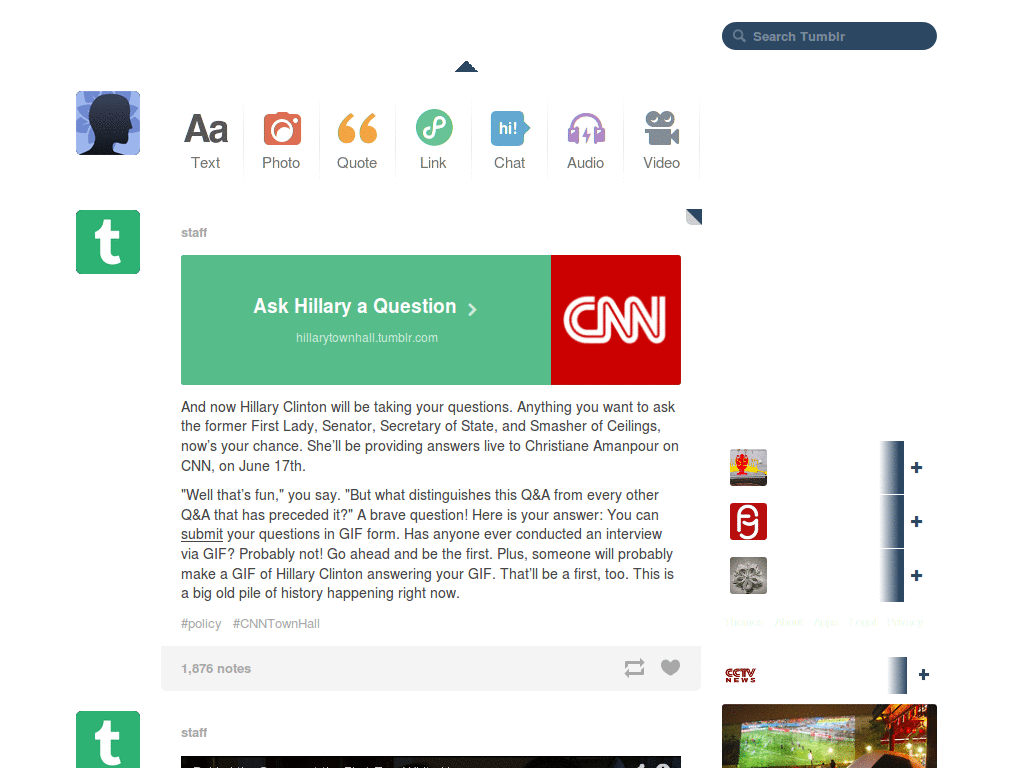
Task: View the 1,876 notes
Action: [x=216, y=668]
